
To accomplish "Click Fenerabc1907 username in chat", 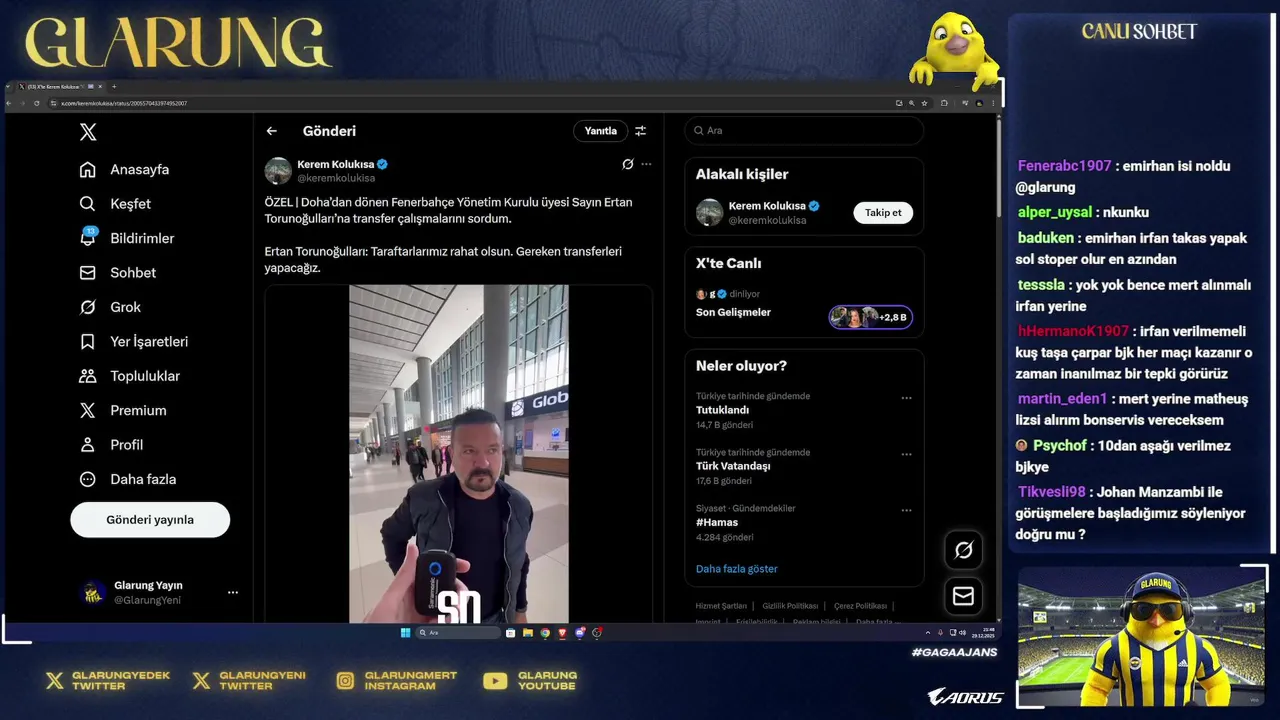I will pyautogui.click(x=1064, y=166).
